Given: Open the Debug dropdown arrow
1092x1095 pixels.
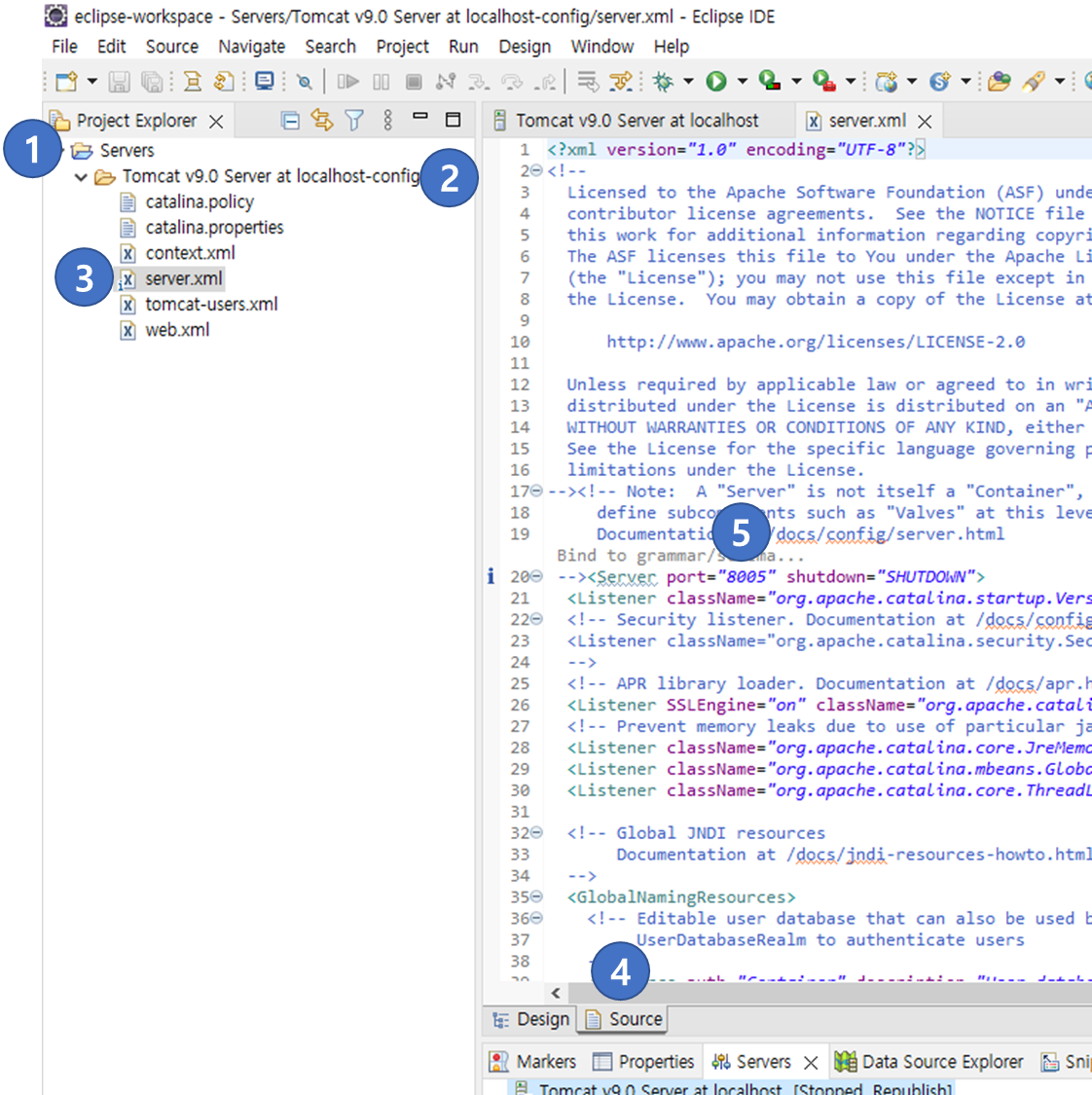Looking at the screenshot, I should (x=688, y=82).
